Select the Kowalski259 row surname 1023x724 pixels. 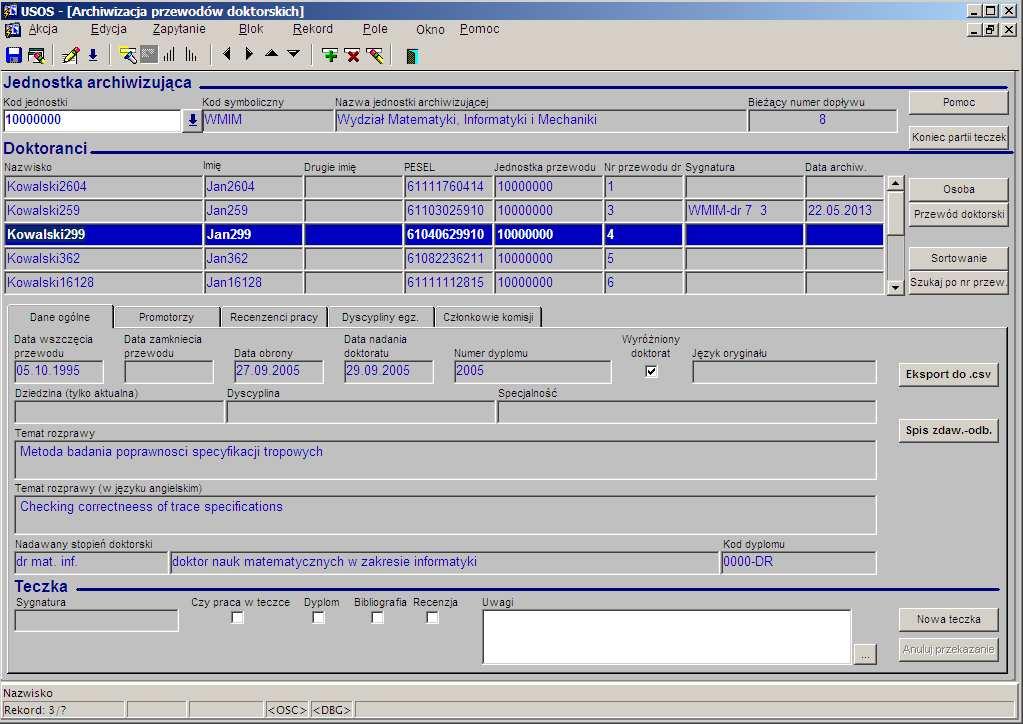(x=103, y=211)
